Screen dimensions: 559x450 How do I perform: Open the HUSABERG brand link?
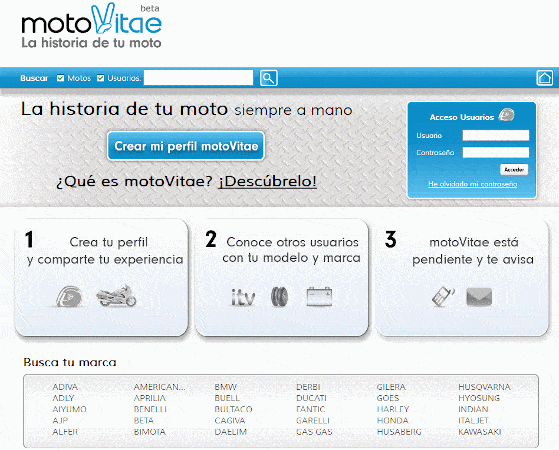coord(399,432)
